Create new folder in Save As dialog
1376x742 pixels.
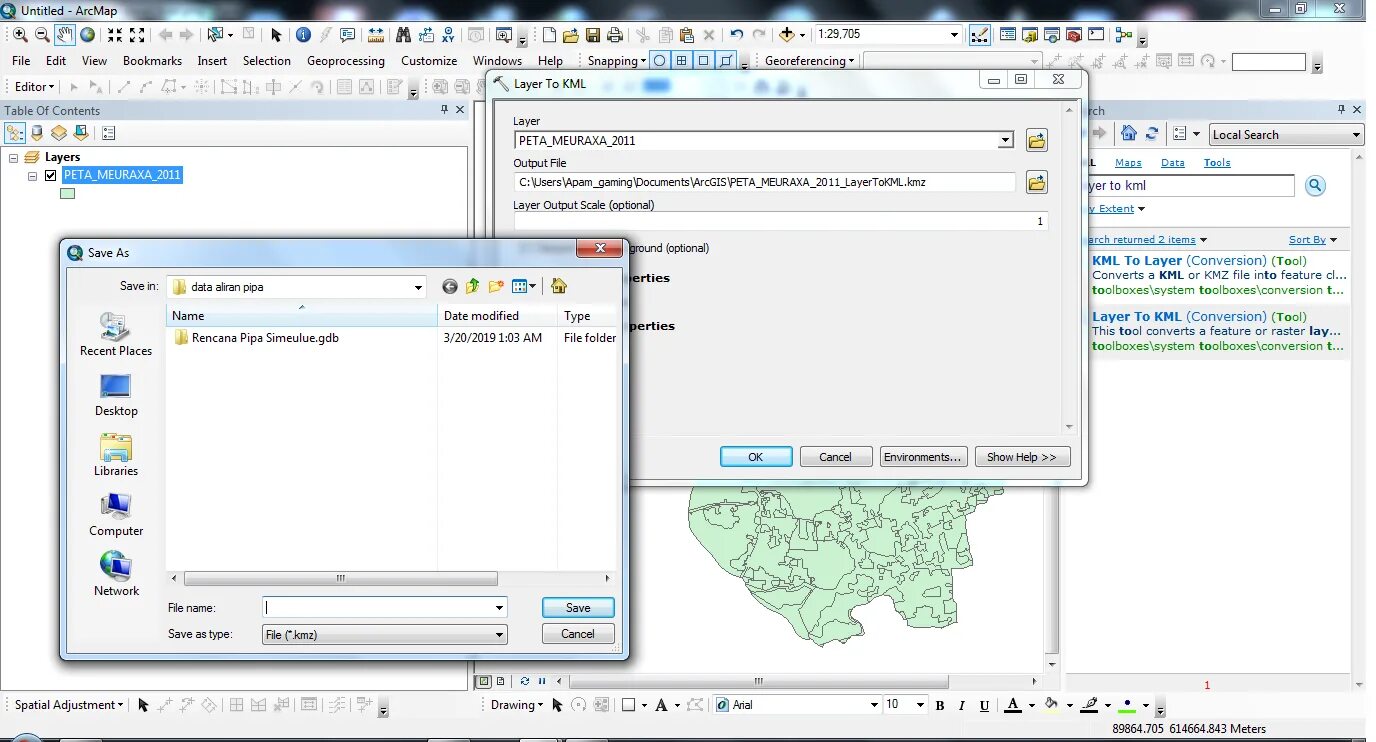click(495, 287)
